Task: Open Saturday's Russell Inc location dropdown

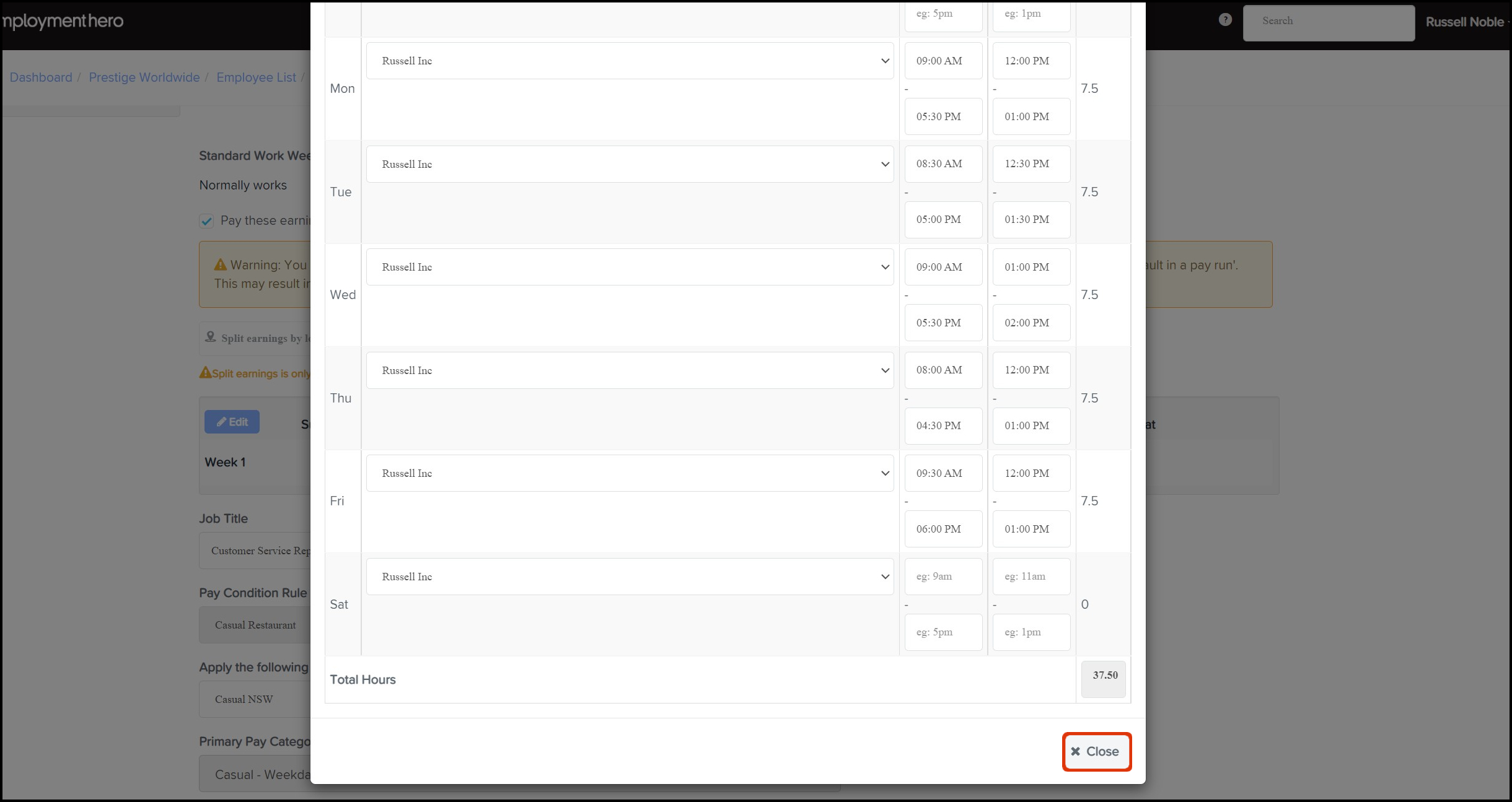Action: [x=630, y=577]
